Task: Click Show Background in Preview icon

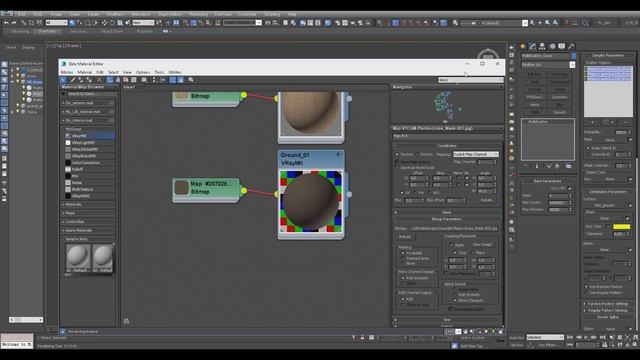Action: pos(133,80)
